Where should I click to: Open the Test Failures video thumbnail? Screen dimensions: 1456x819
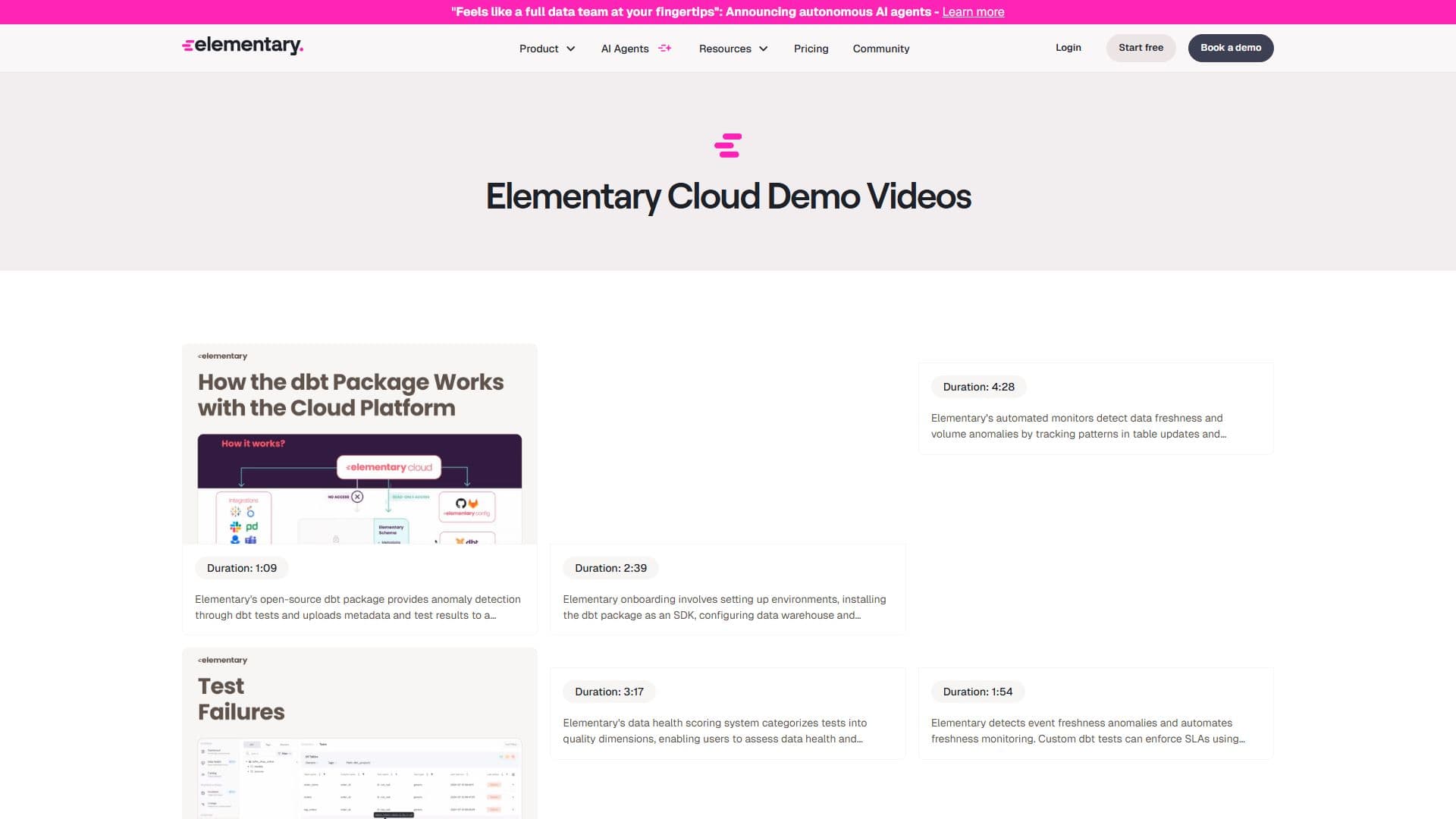pos(359,733)
